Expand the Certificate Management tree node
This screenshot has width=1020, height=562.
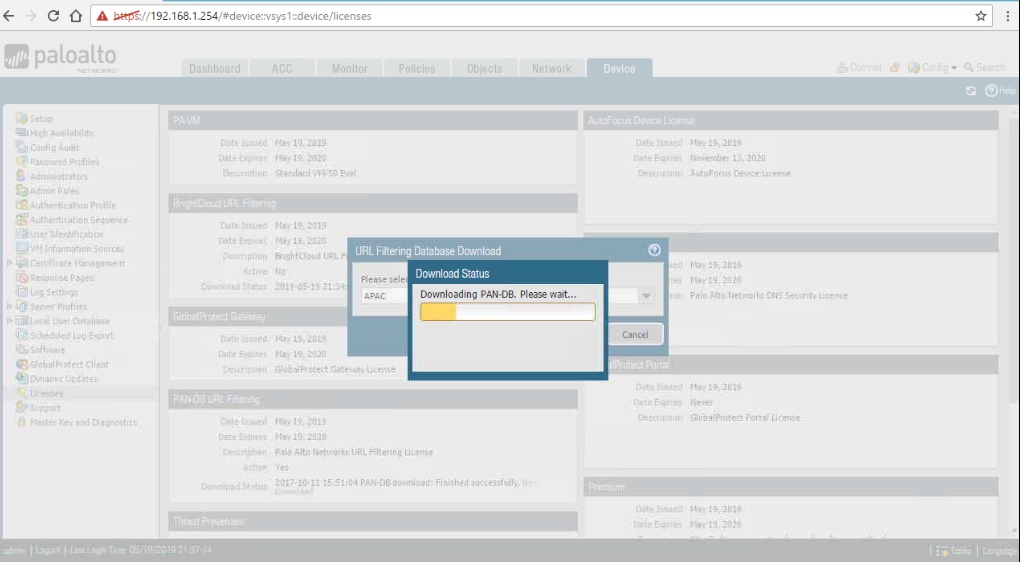9,263
